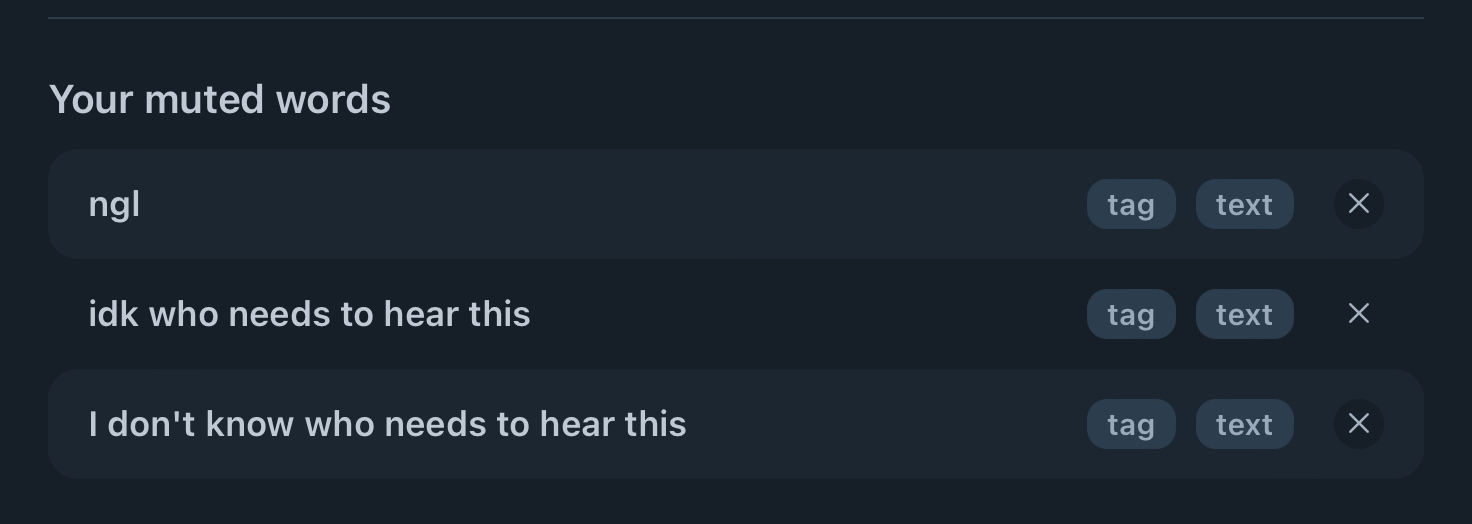Click the word 'Your' in the section heading

[91, 100]
